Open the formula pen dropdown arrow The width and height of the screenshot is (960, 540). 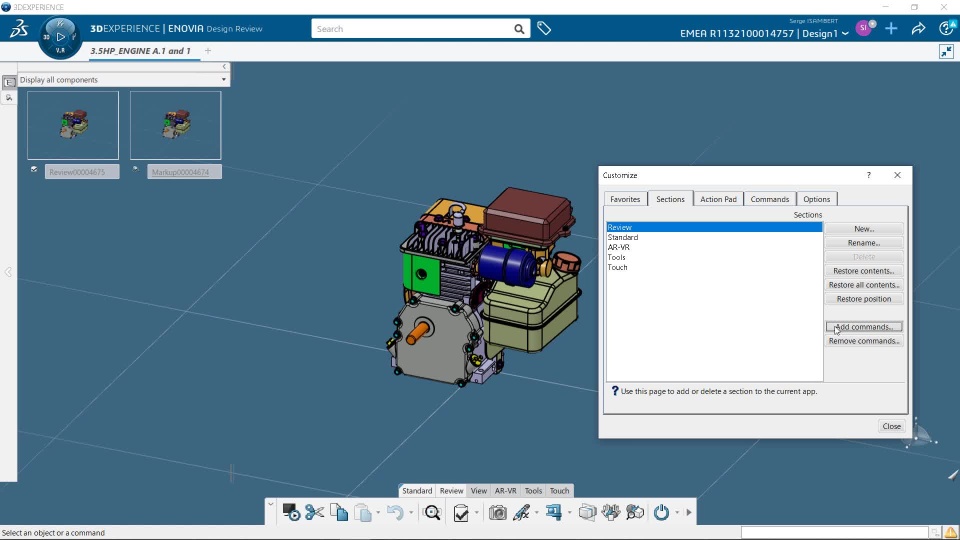[536, 512]
